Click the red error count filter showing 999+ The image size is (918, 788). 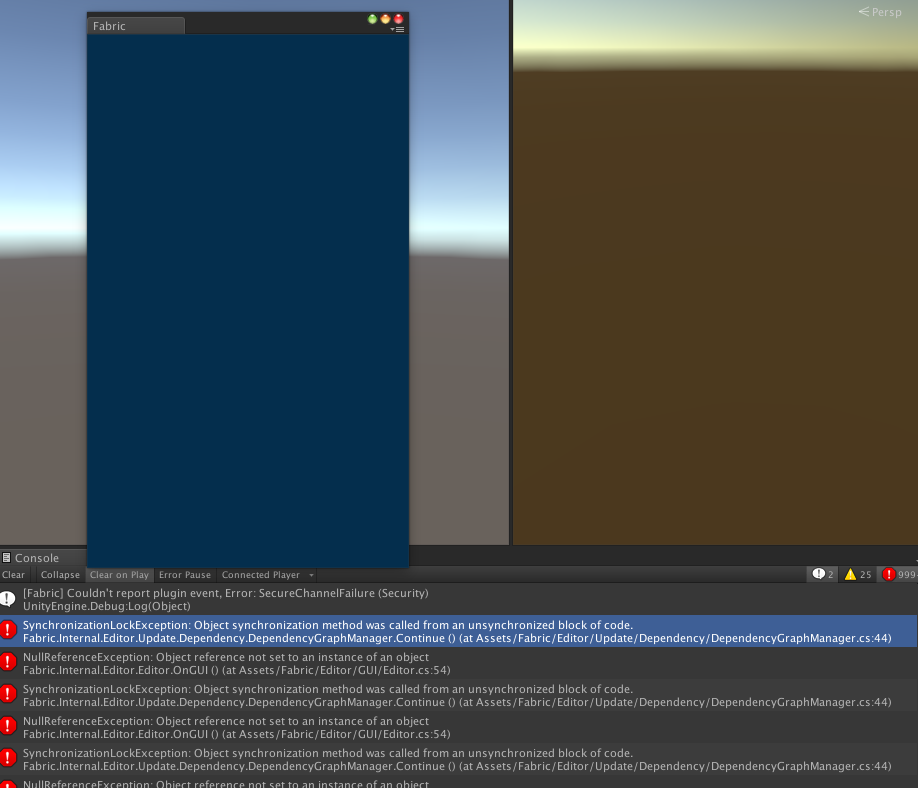[x=896, y=574]
